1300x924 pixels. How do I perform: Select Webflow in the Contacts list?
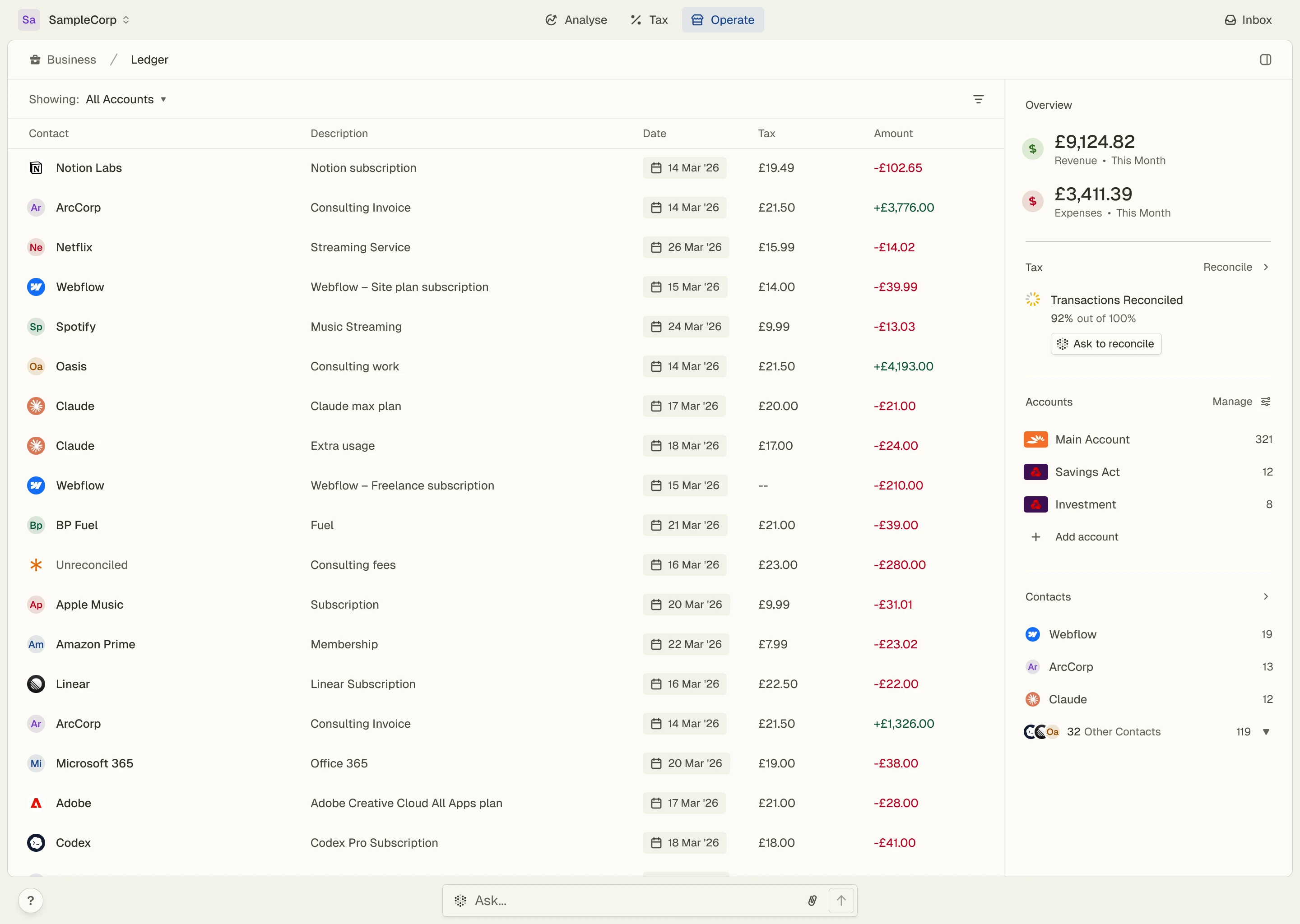pyautogui.click(x=1148, y=634)
